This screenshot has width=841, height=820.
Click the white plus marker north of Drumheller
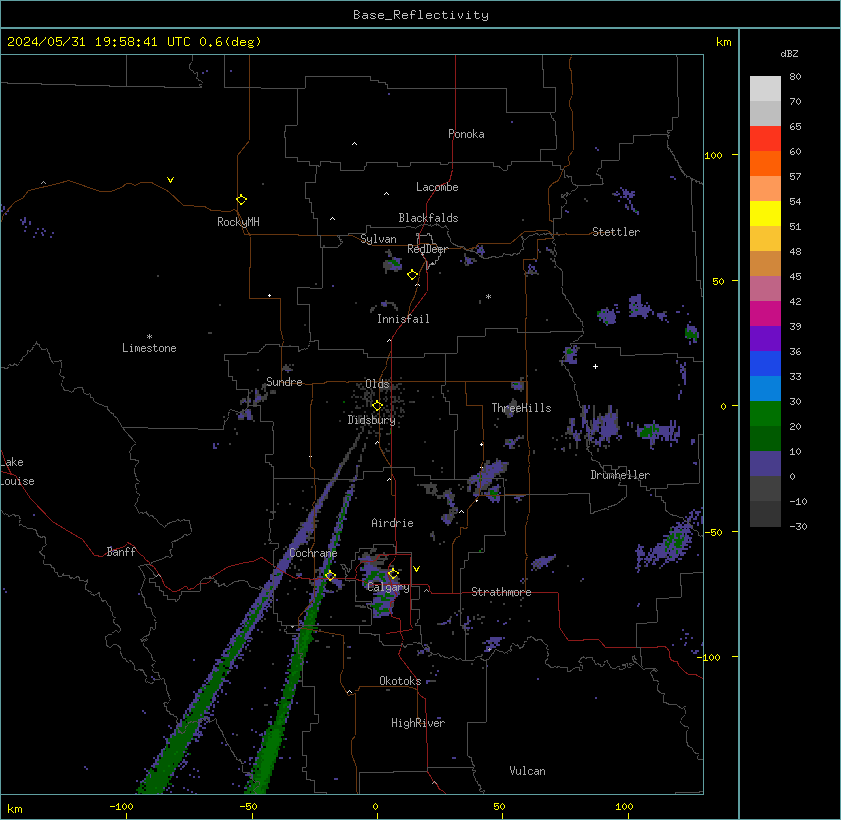[x=595, y=366]
